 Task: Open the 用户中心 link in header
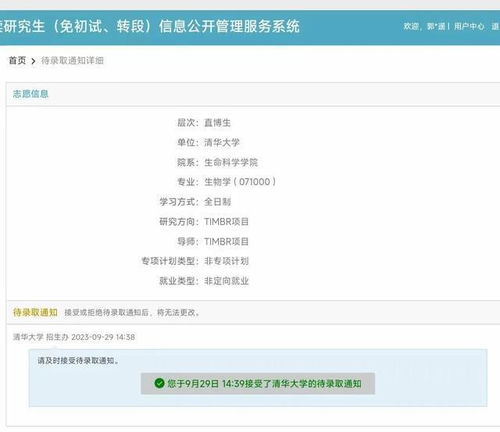[469, 26]
